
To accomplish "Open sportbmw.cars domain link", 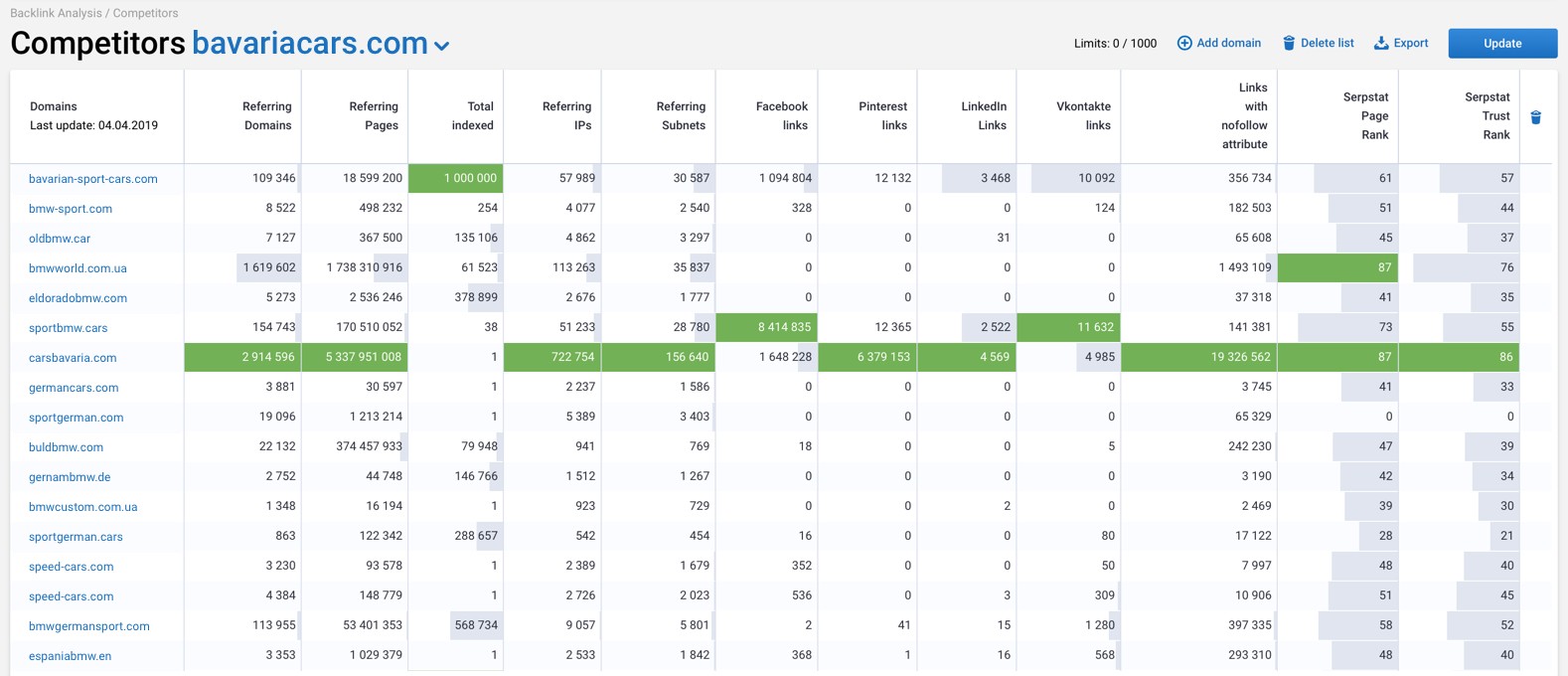I will click(68, 328).
